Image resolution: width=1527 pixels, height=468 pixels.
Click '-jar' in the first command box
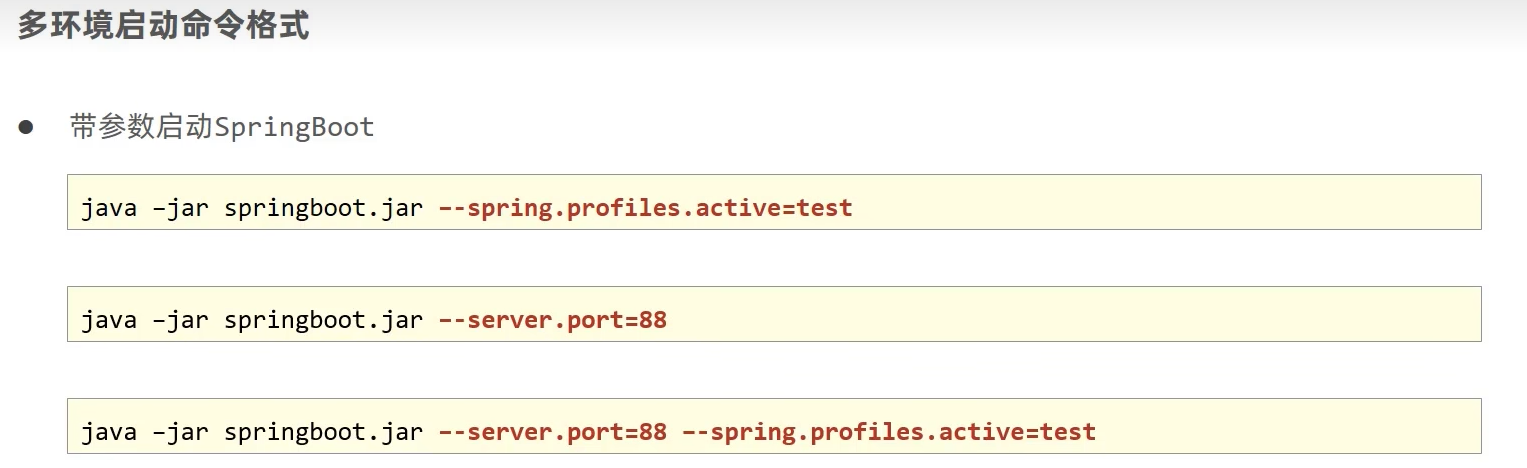[181, 209]
